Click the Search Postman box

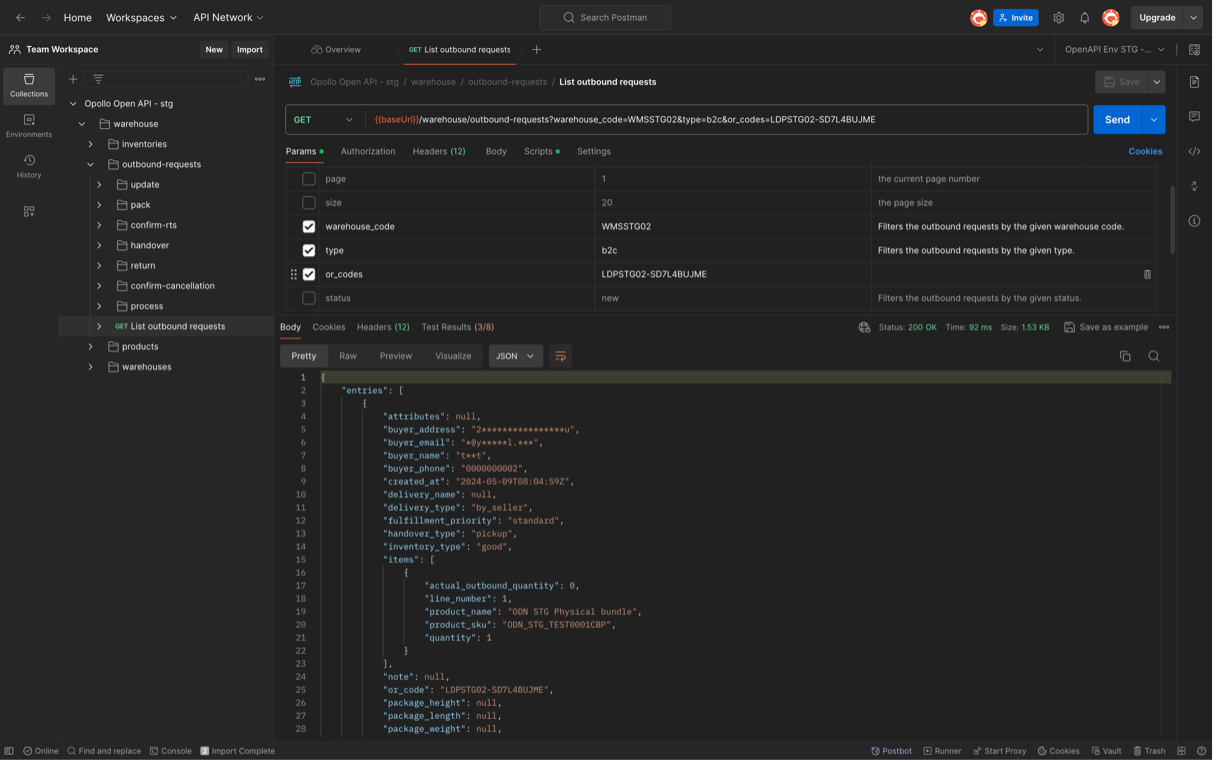[607, 18]
